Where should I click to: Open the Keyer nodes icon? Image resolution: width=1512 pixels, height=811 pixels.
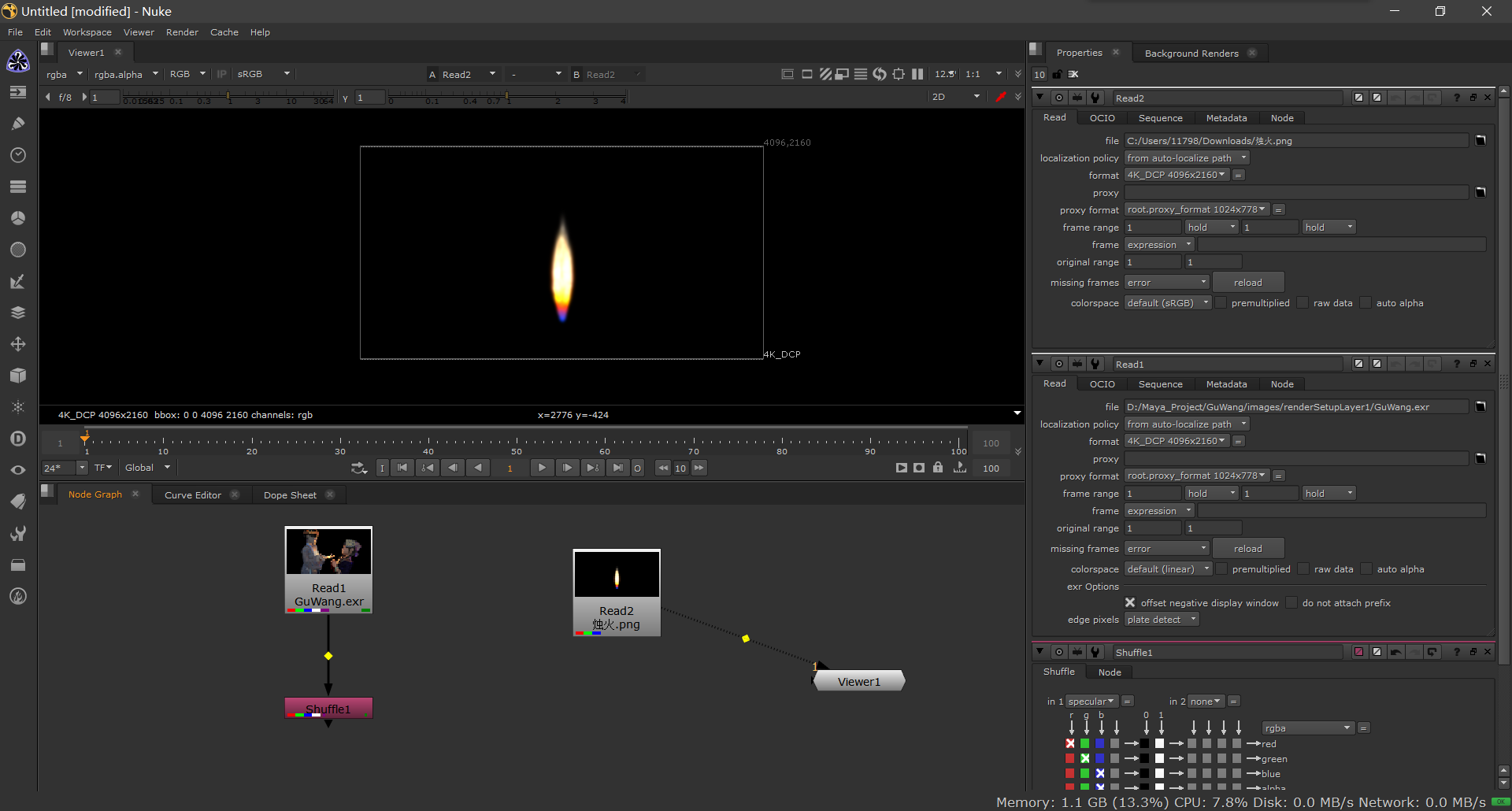pos(17,281)
